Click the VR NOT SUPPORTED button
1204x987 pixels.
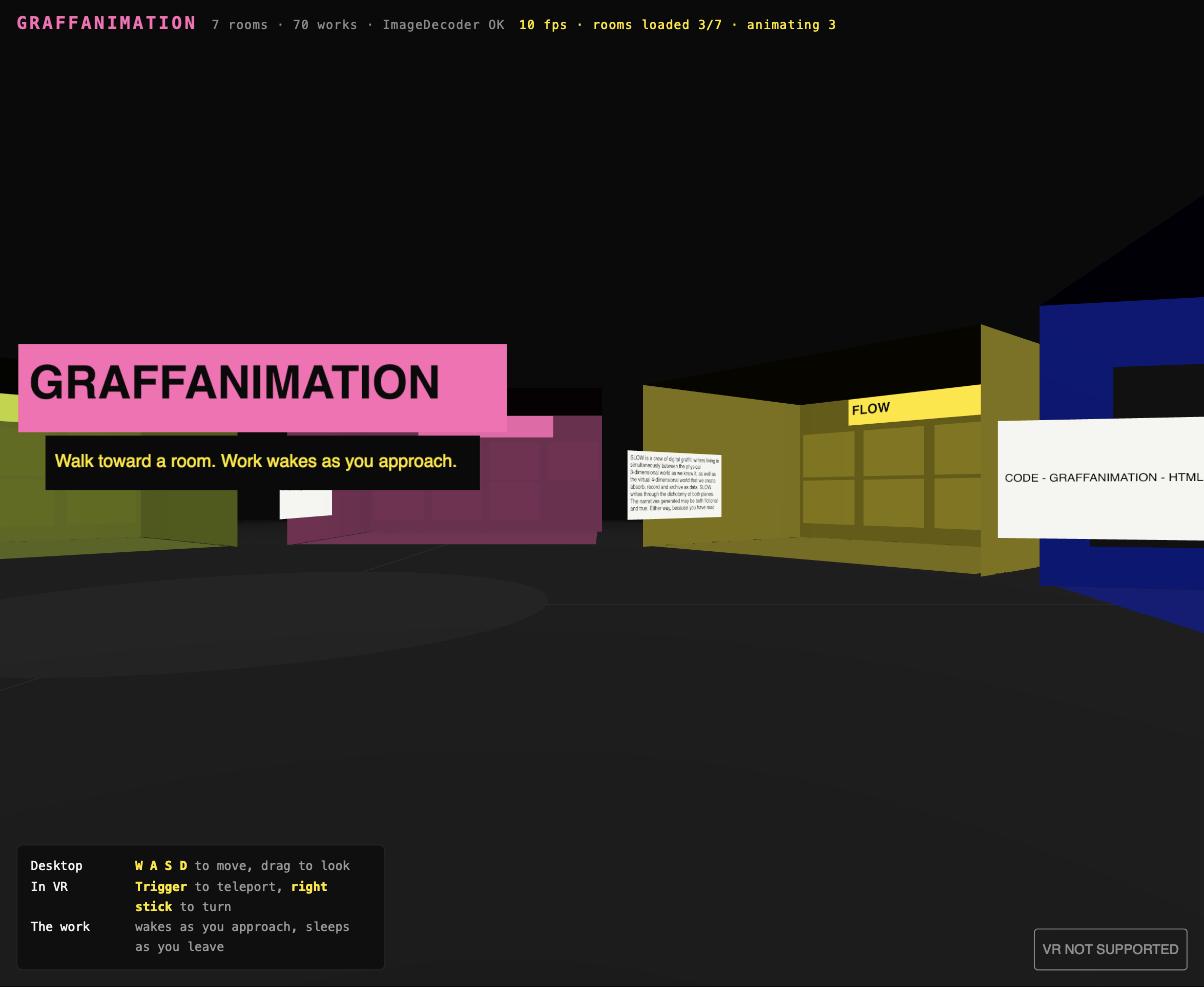pos(1110,949)
